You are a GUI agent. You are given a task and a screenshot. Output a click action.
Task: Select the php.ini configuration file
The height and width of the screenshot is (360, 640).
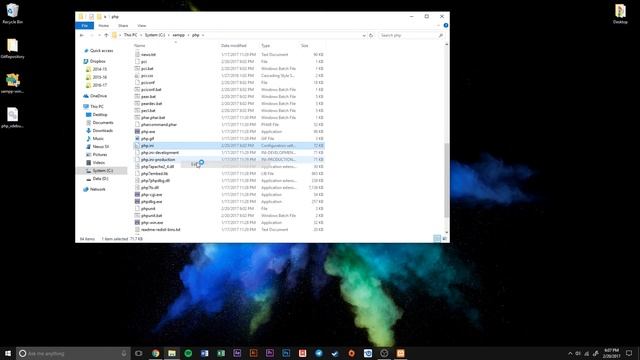click(229, 145)
